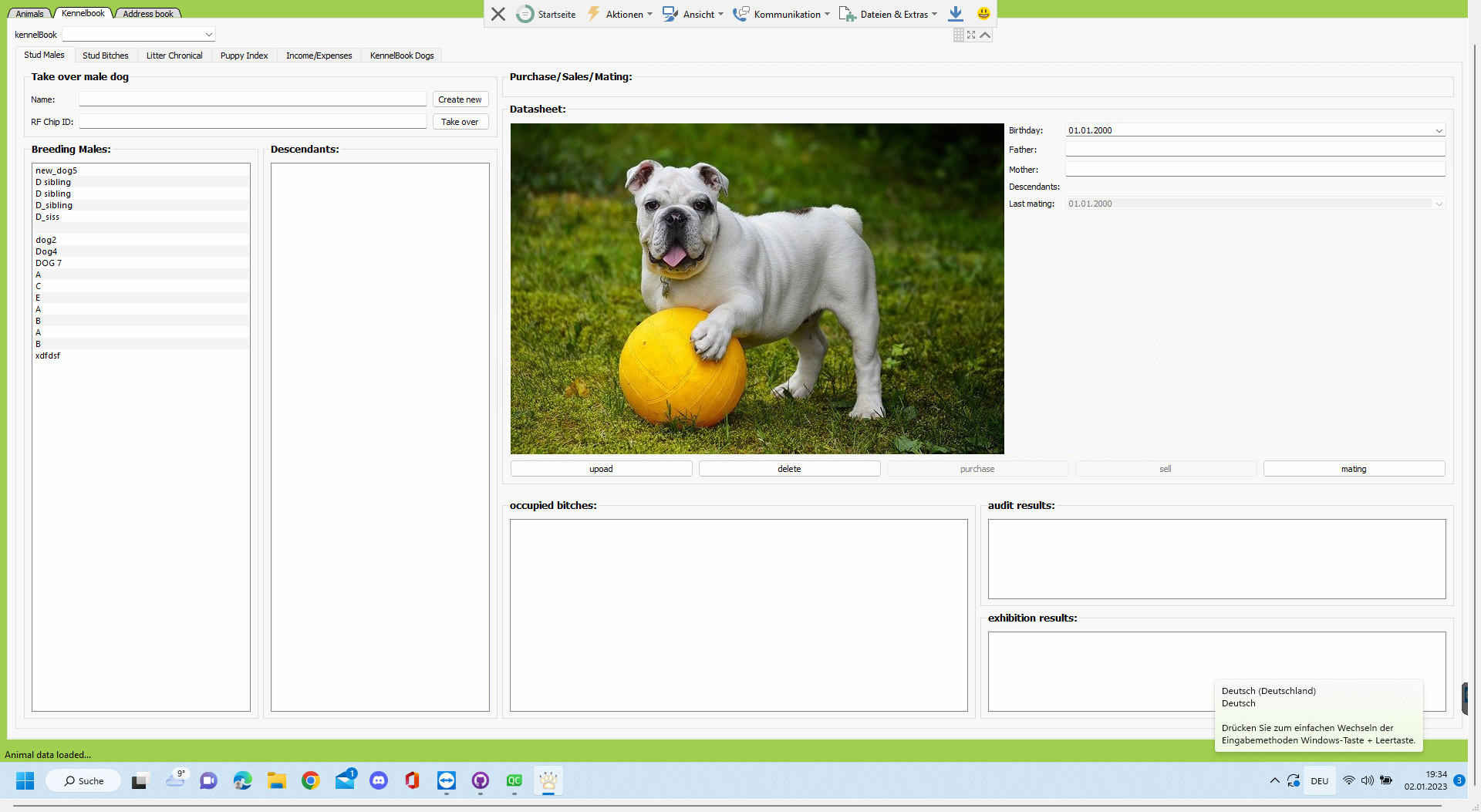
Task: Open the Address book tab
Action: click(148, 13)
